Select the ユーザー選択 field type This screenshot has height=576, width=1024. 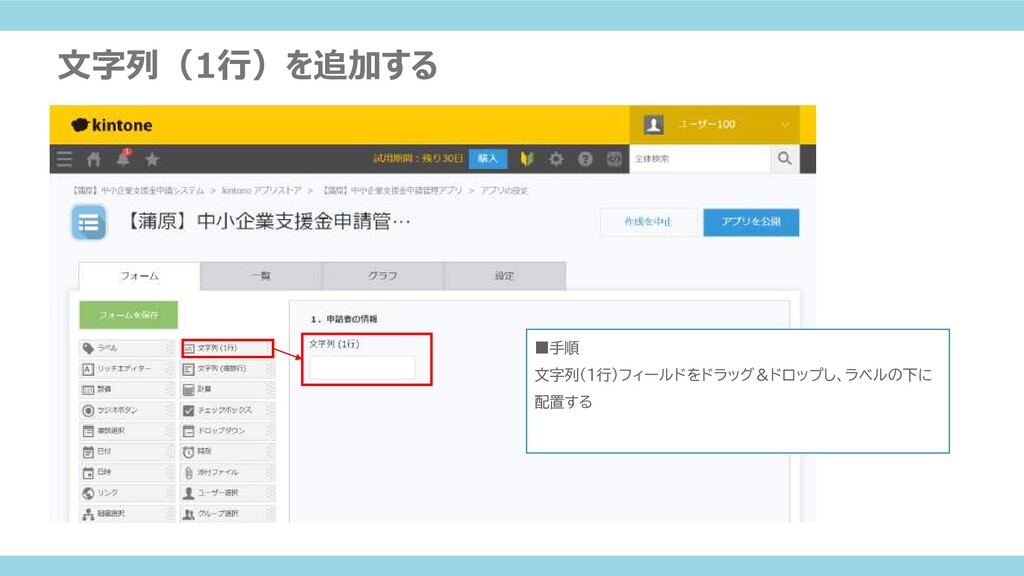click(x=227, y=493)
